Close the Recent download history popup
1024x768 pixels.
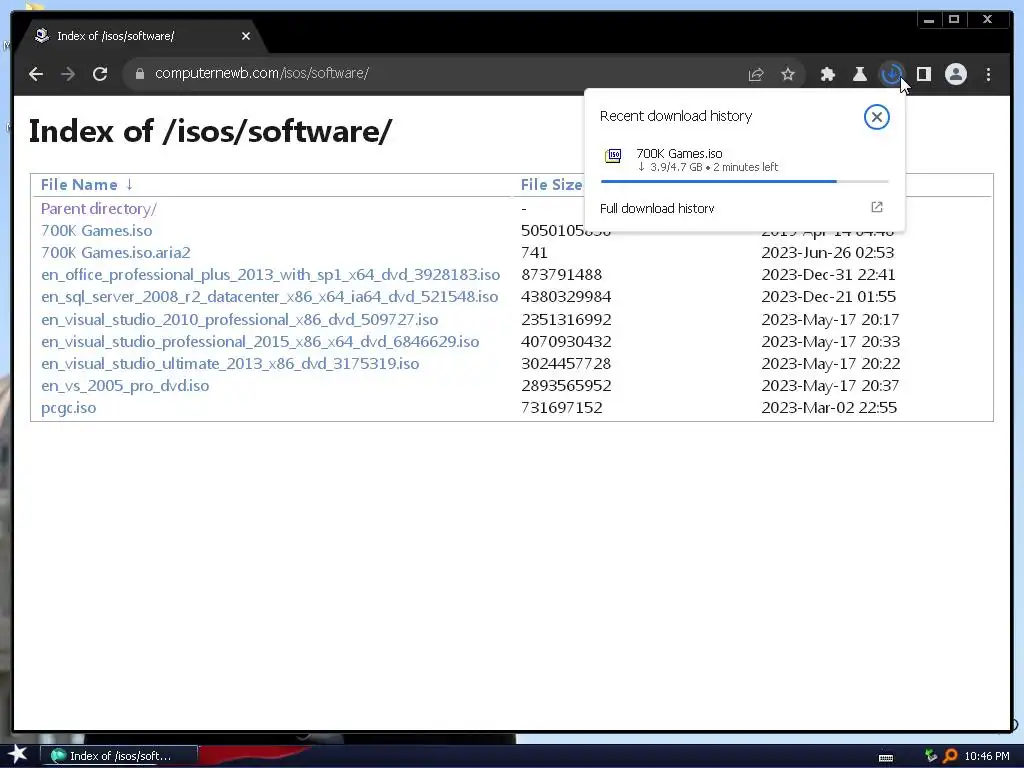click(x=876, y=117)
